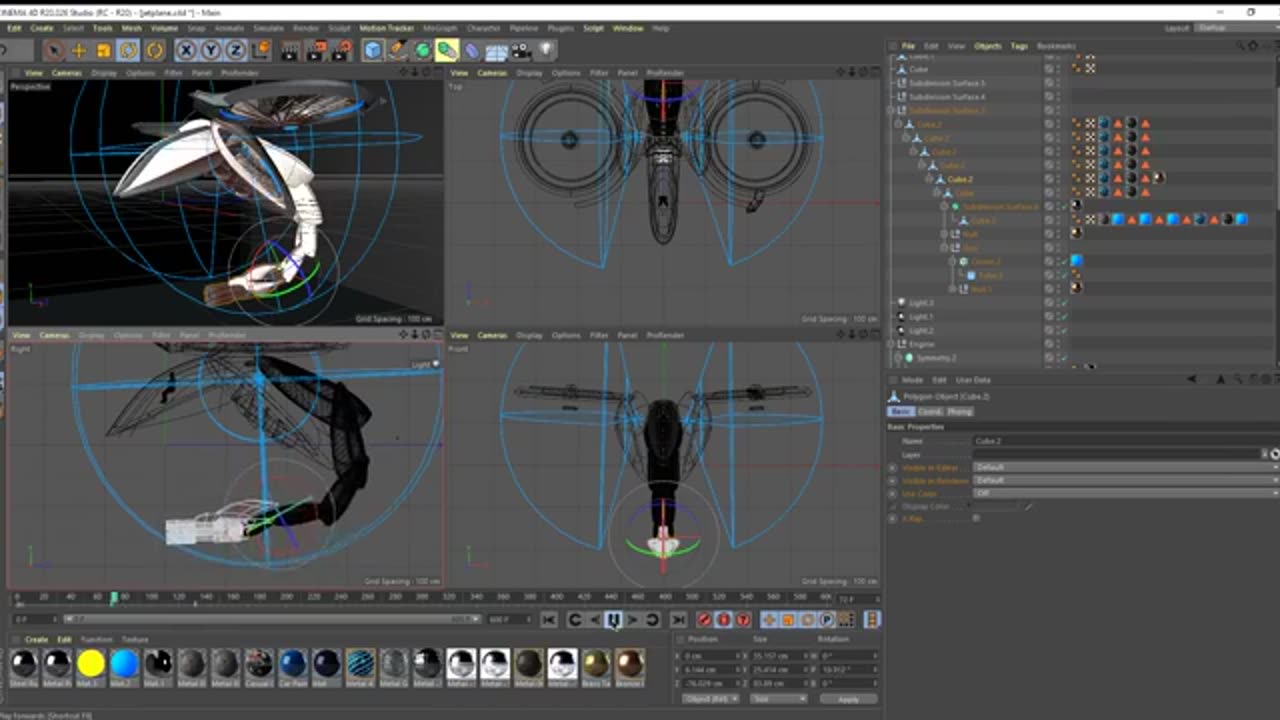1280x720 pixels.
Task: Open the Mesh menu
Action: click(x=131, y=28)
